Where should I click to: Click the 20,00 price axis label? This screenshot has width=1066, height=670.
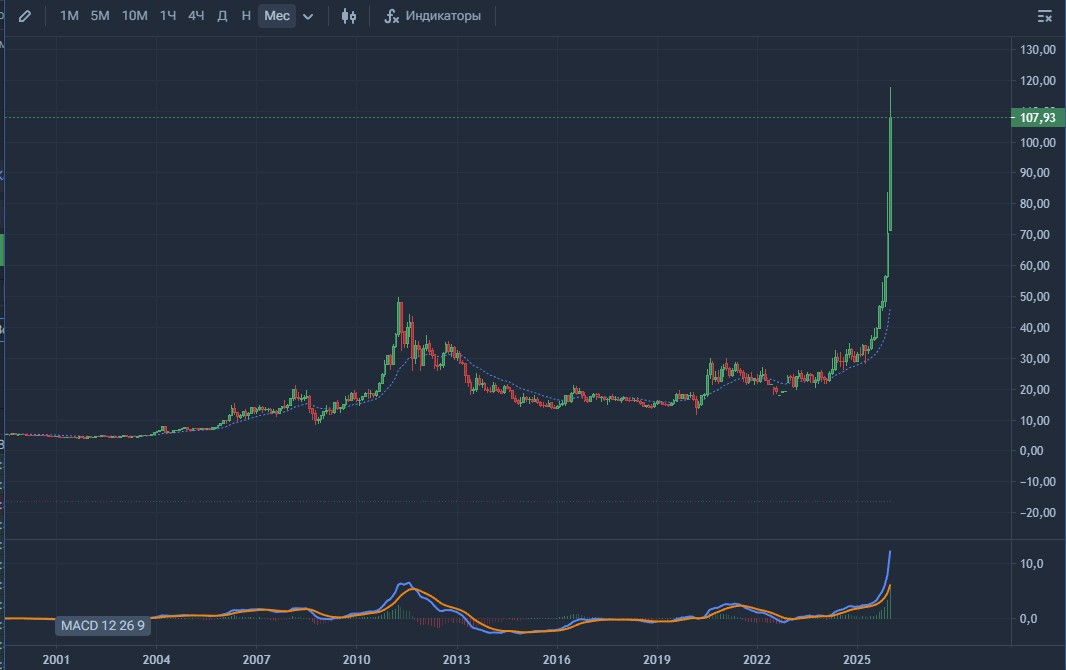tap(1034, 389)
